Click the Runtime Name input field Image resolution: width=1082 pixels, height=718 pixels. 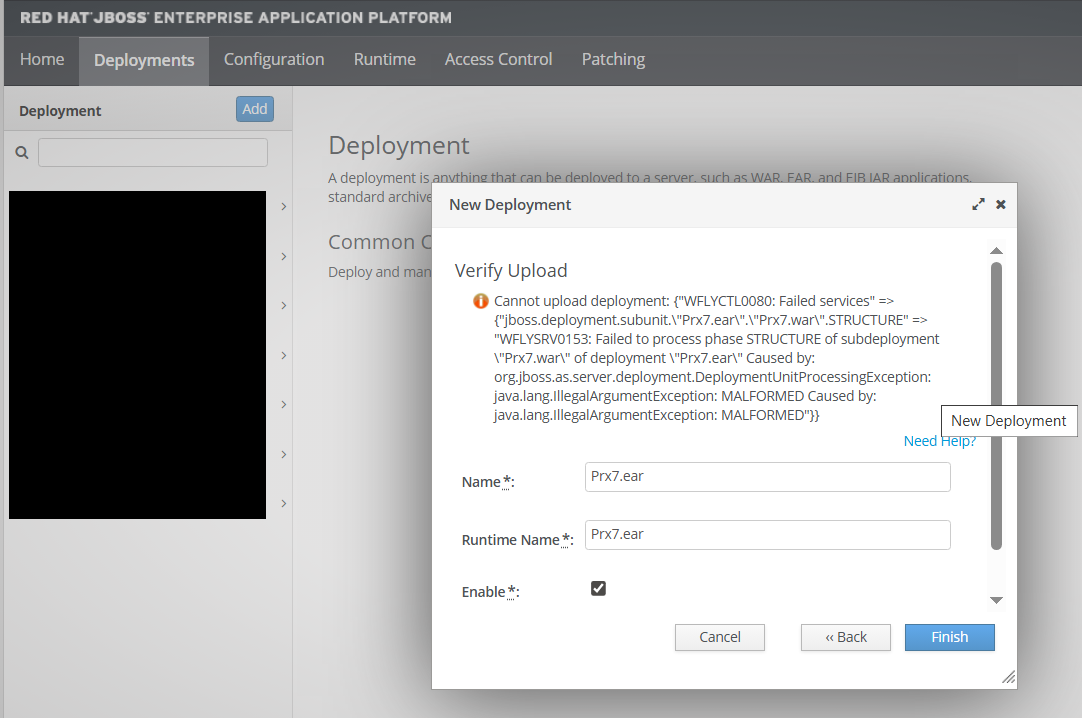click(767, 535)
